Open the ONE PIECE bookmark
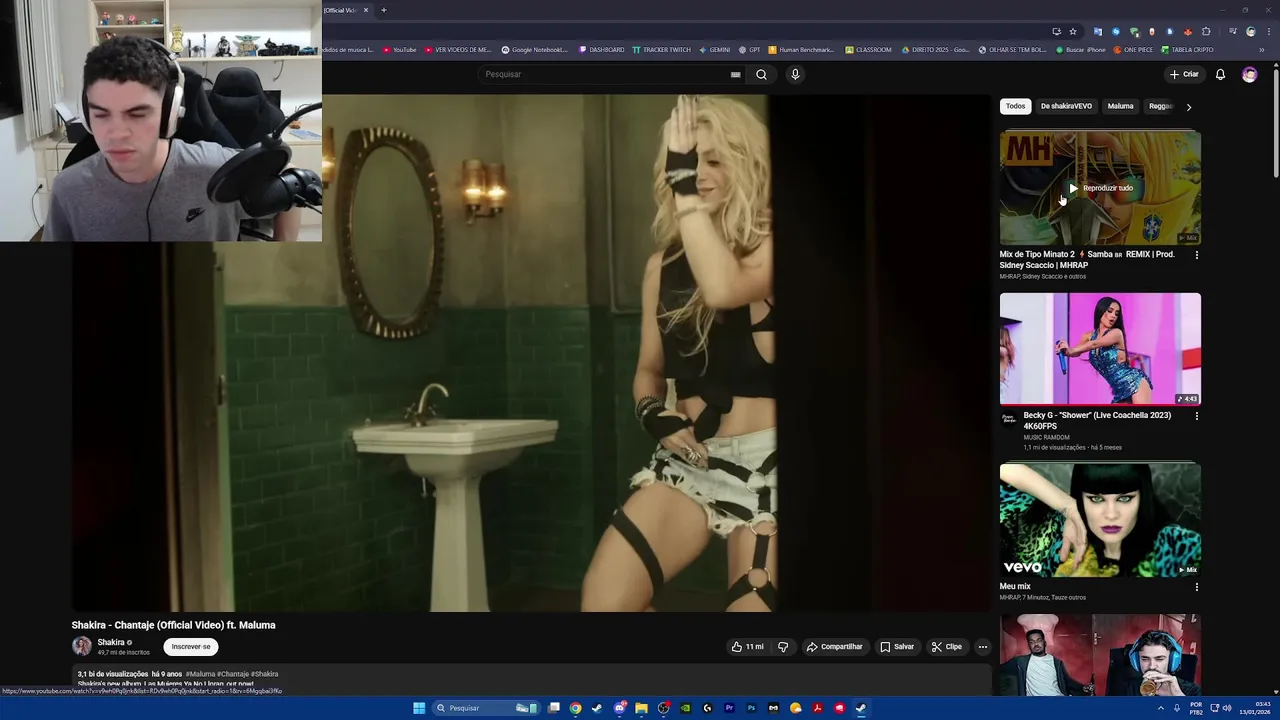Viewport: 1280px width, 720px height. (x=1133, y=49)
